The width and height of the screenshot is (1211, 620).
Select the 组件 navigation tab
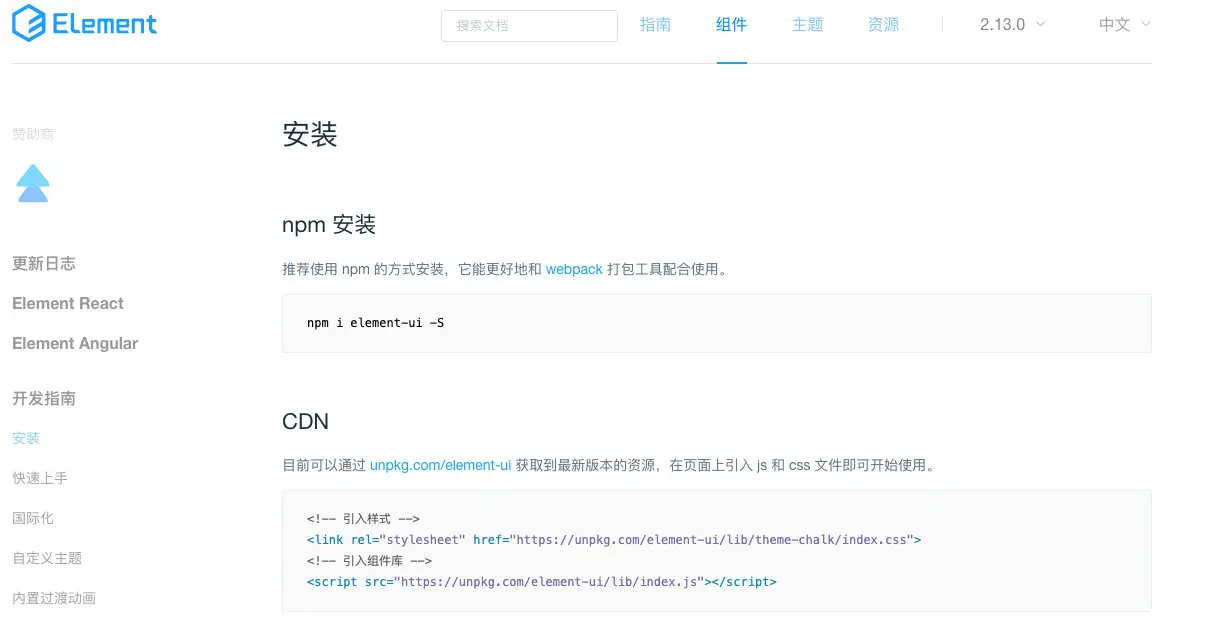pos(732,25)
